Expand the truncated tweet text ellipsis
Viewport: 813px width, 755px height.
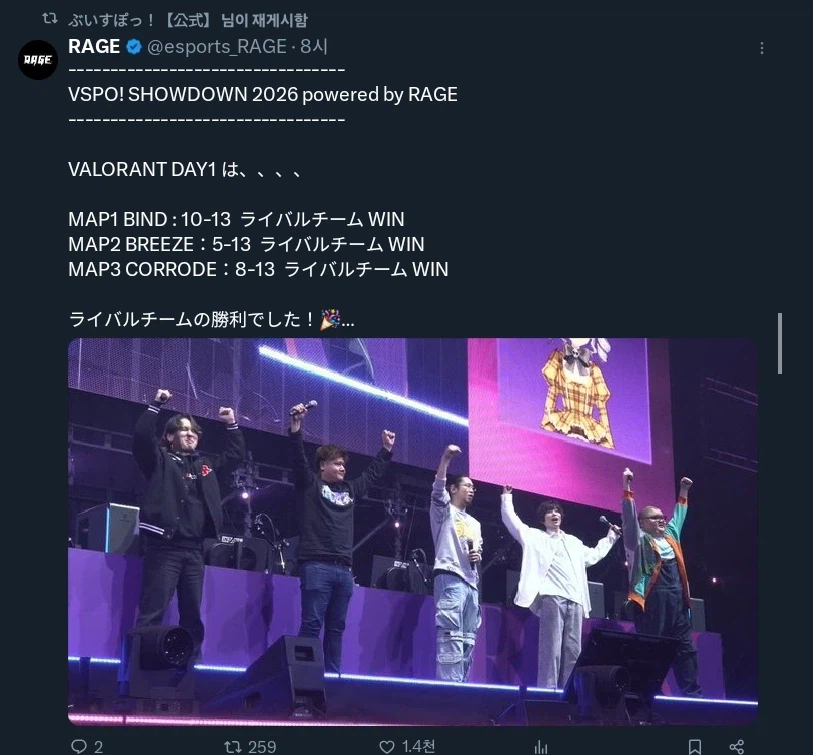348,320
